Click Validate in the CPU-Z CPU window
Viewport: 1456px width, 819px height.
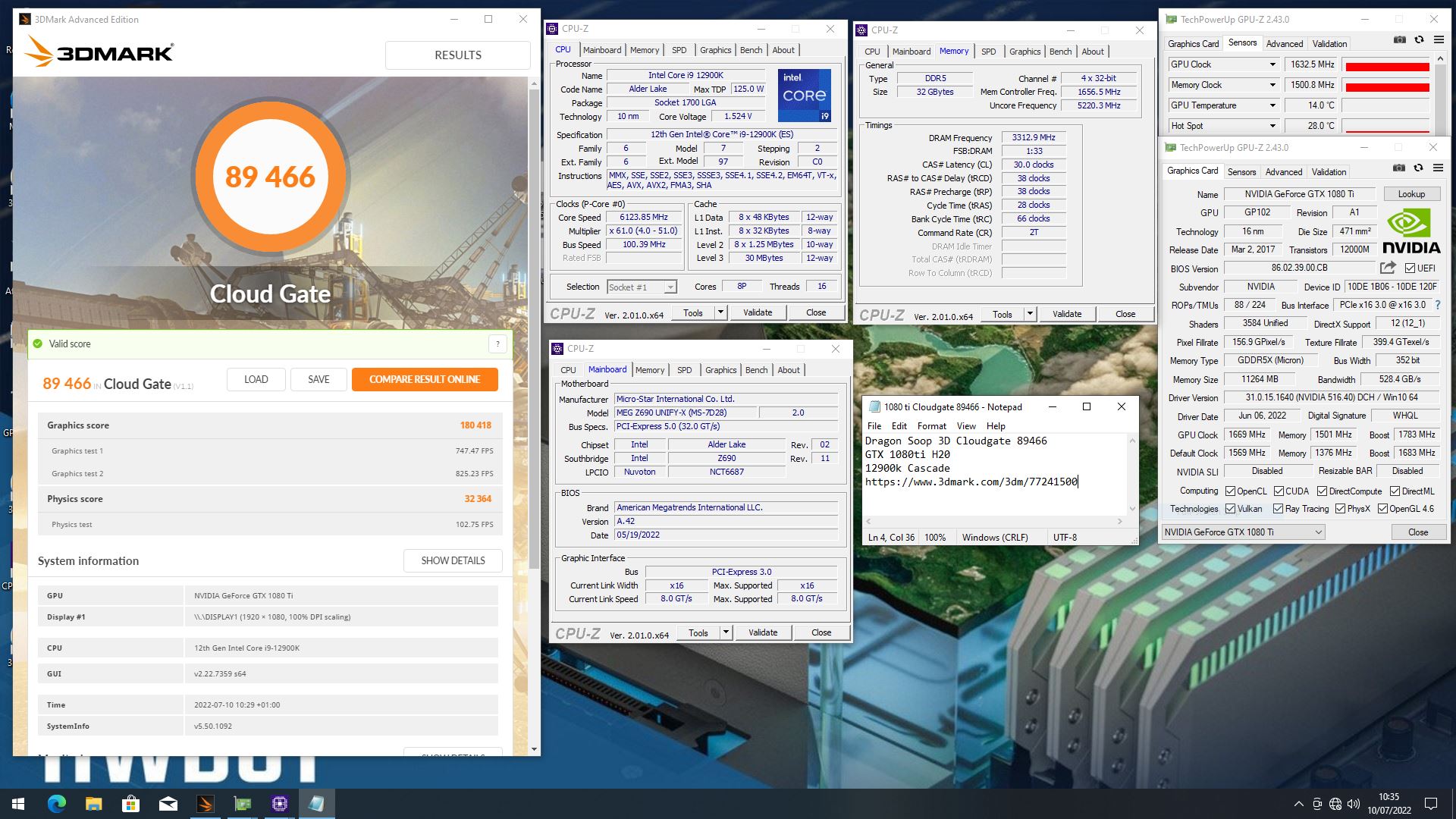758,312
